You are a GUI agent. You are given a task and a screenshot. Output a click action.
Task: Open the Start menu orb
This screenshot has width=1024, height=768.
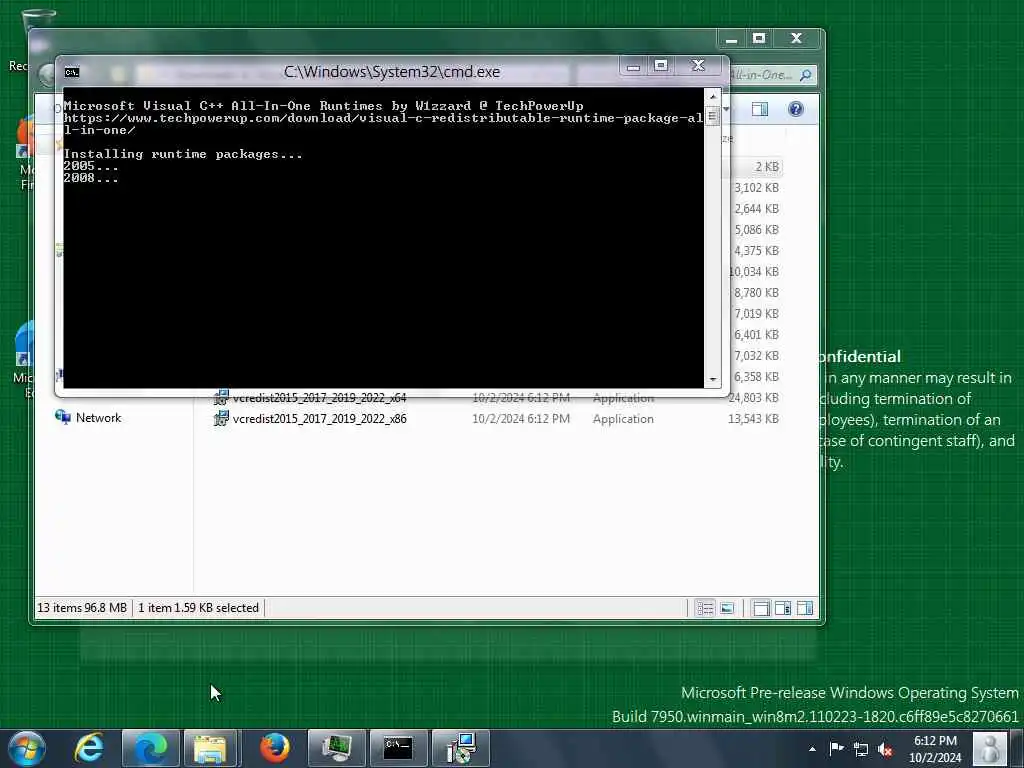pyautogui.click(x=27, y=748)
